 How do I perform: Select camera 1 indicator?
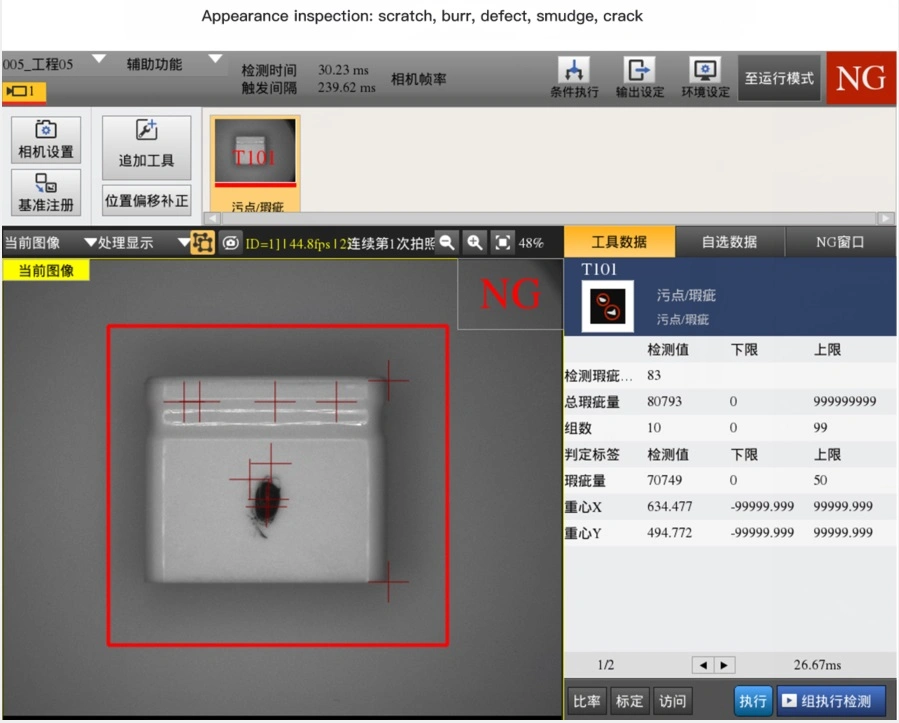(24, 91)
